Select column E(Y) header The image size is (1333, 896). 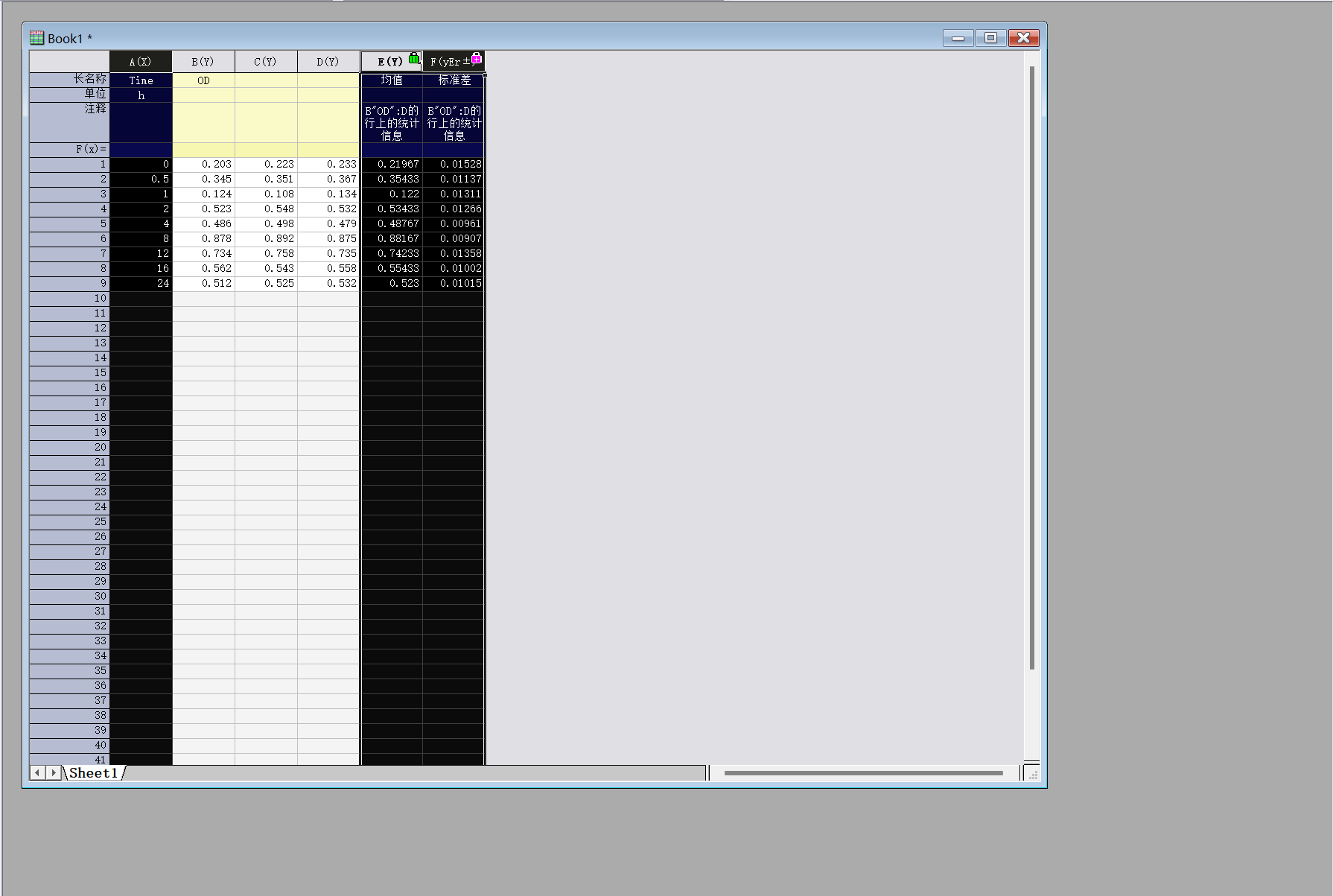pos(391,62)
